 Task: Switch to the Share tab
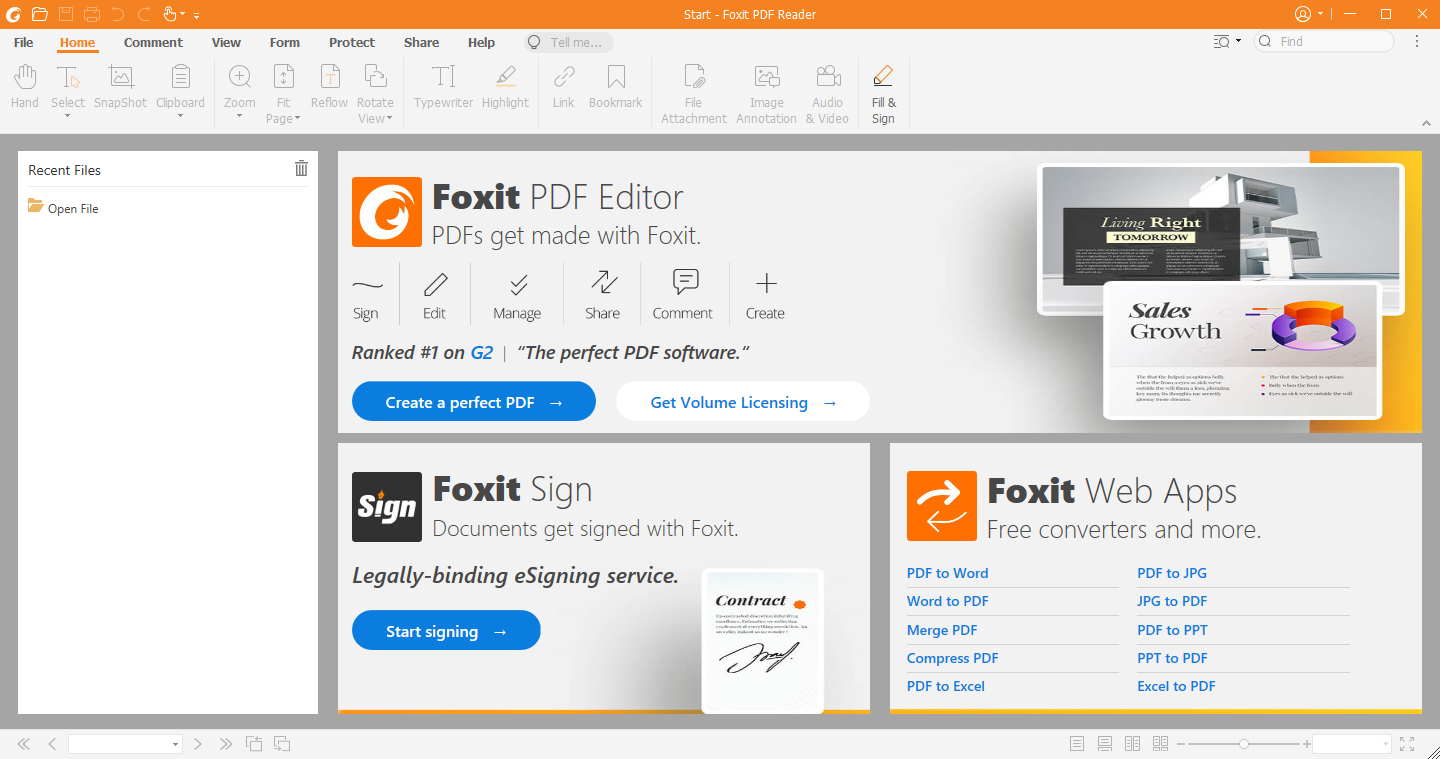[x=422, y=42]
